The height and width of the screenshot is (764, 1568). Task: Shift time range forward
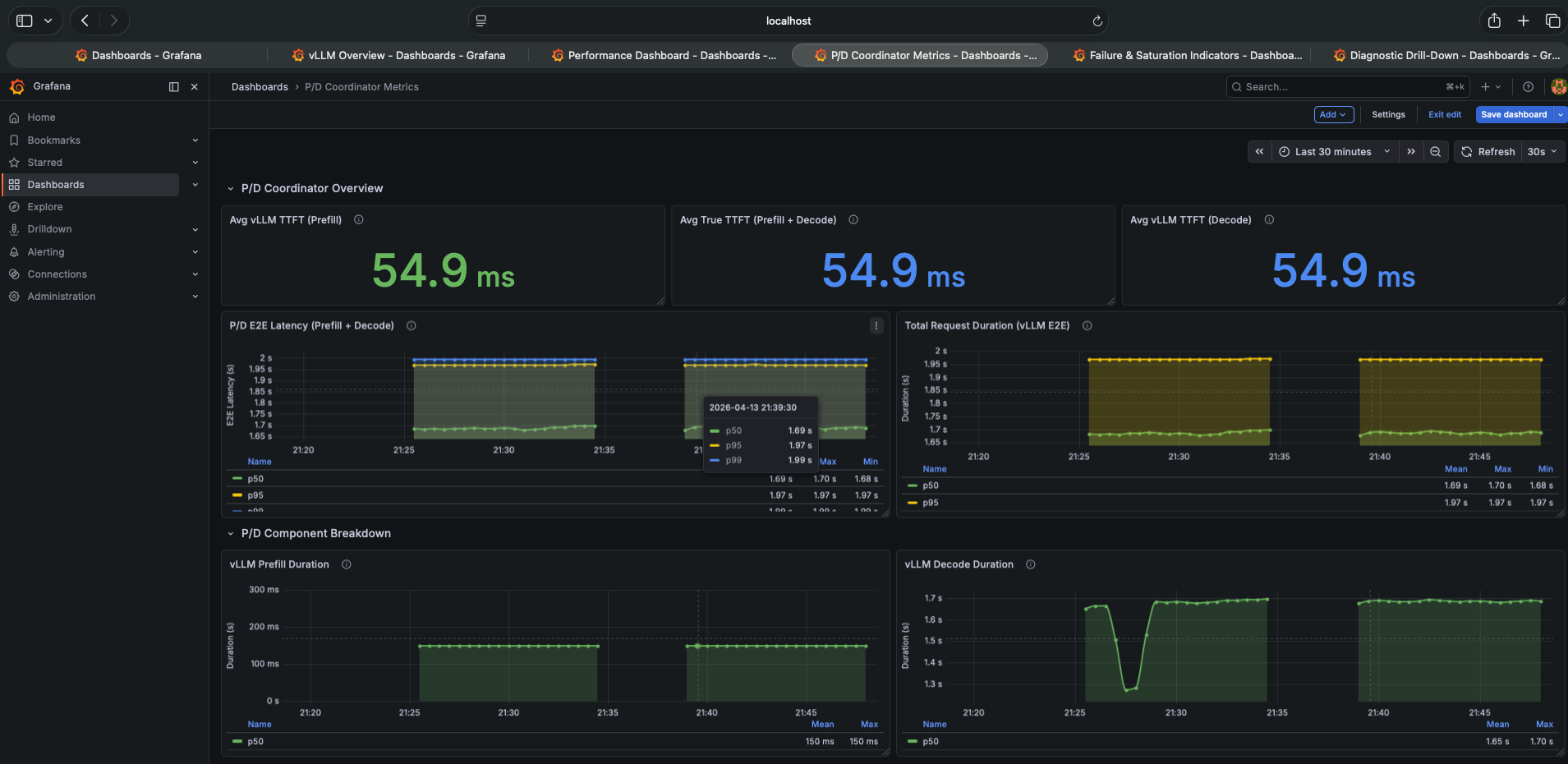pos(1410,152)
